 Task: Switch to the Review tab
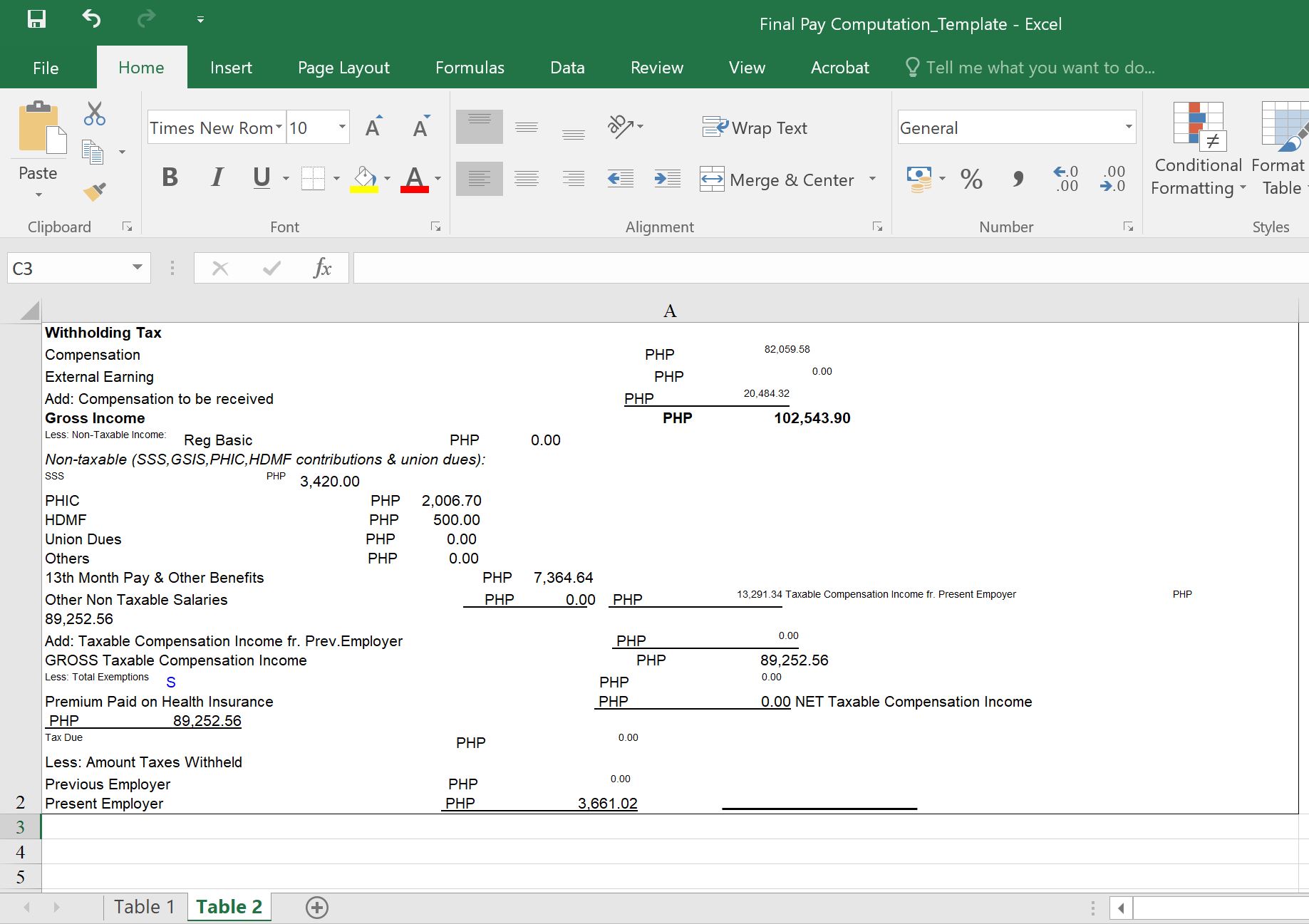[657, 68]
